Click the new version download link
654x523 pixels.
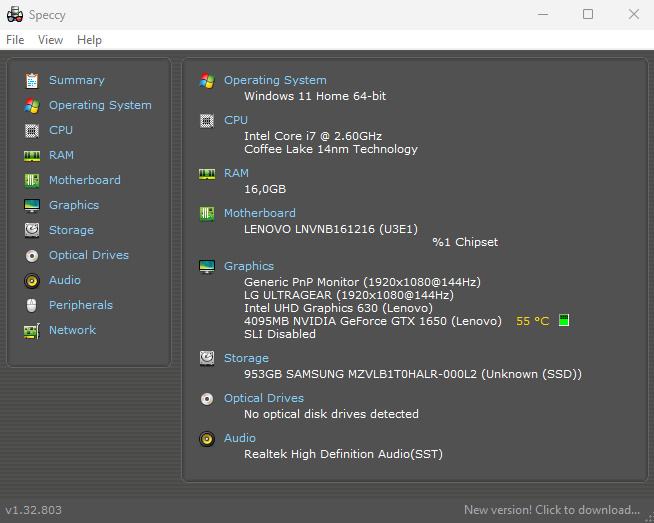[551, 510]
